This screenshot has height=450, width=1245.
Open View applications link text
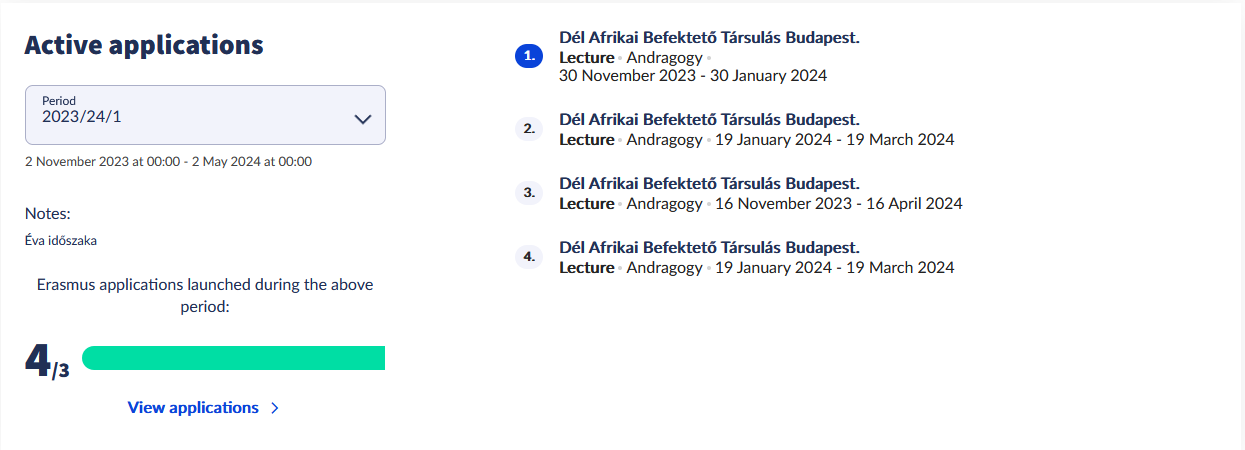[x=193, y=408]
